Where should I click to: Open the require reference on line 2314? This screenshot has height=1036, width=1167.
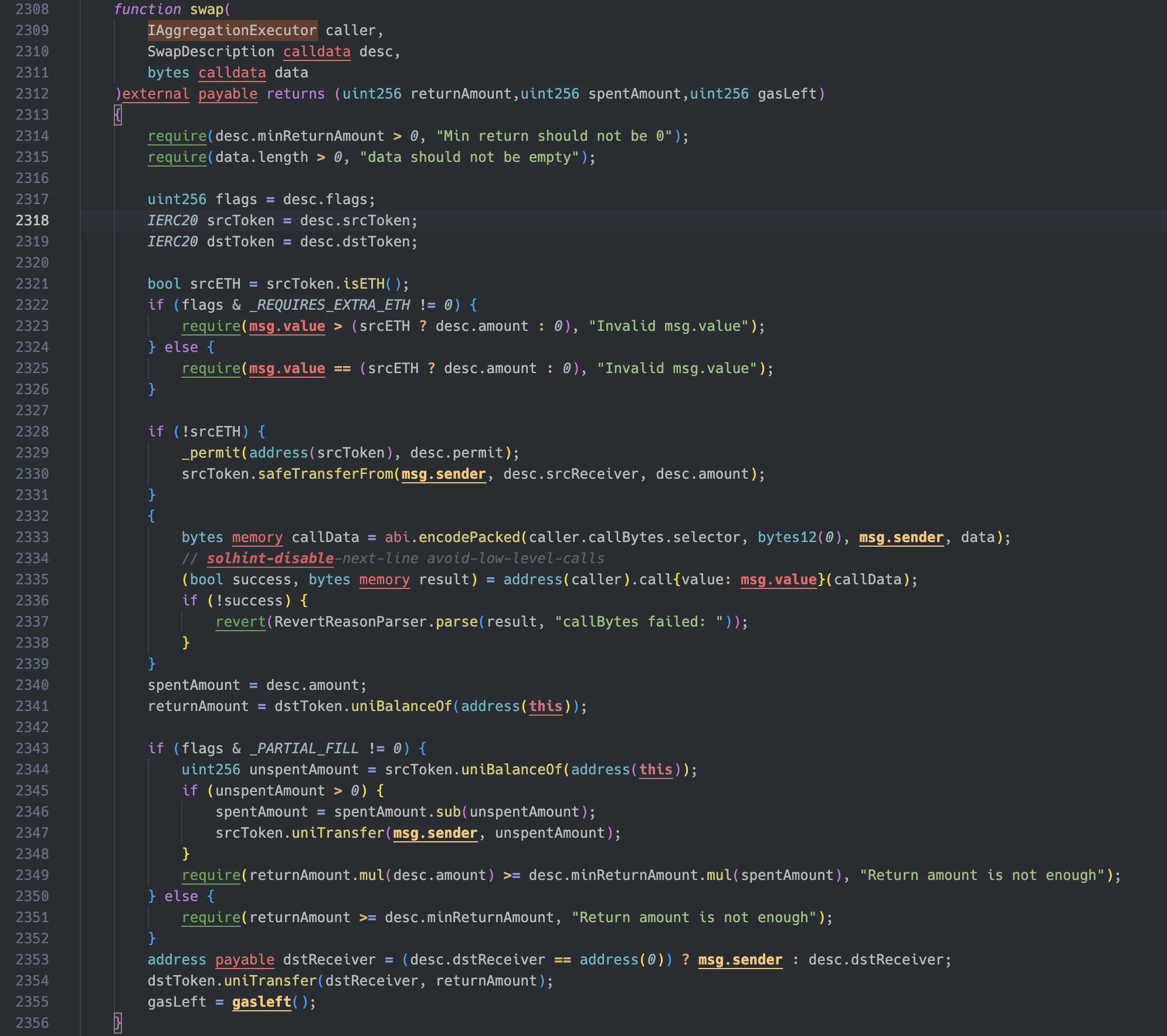[176, 136]
